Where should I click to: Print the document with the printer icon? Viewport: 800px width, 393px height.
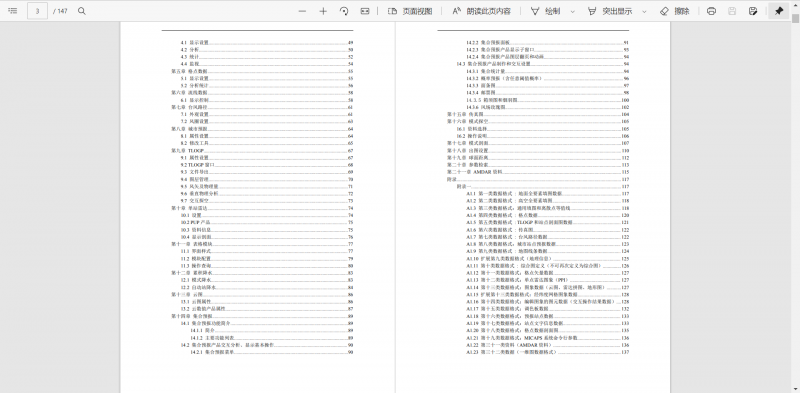(x=711, y=11)
